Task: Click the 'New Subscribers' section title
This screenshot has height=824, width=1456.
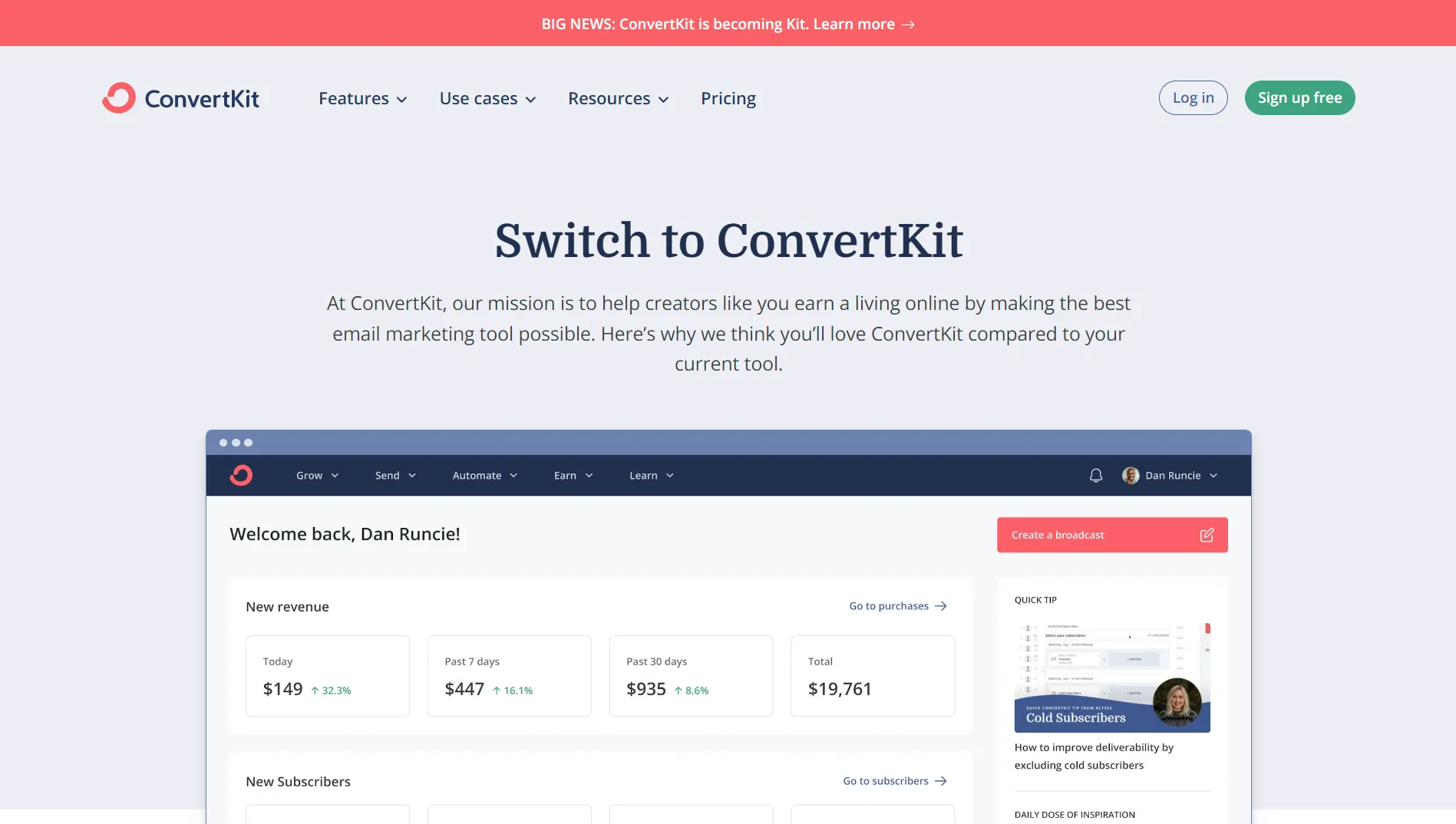Action: tap(298, 782)
